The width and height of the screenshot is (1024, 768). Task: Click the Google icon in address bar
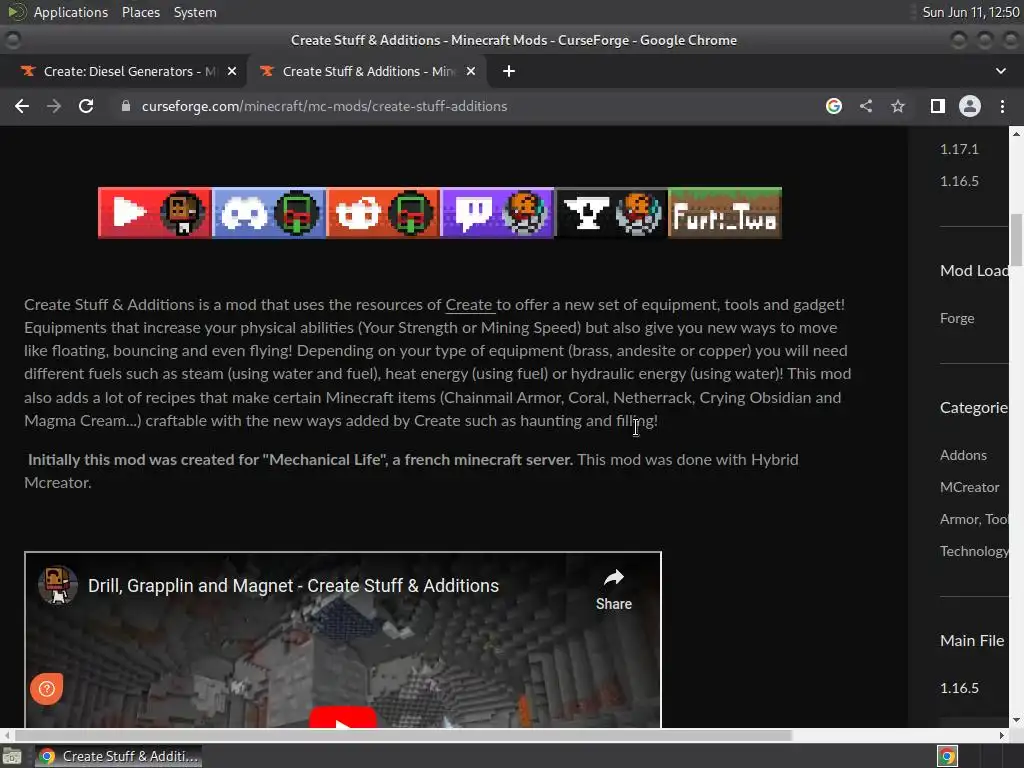click(x=833, y=106)
